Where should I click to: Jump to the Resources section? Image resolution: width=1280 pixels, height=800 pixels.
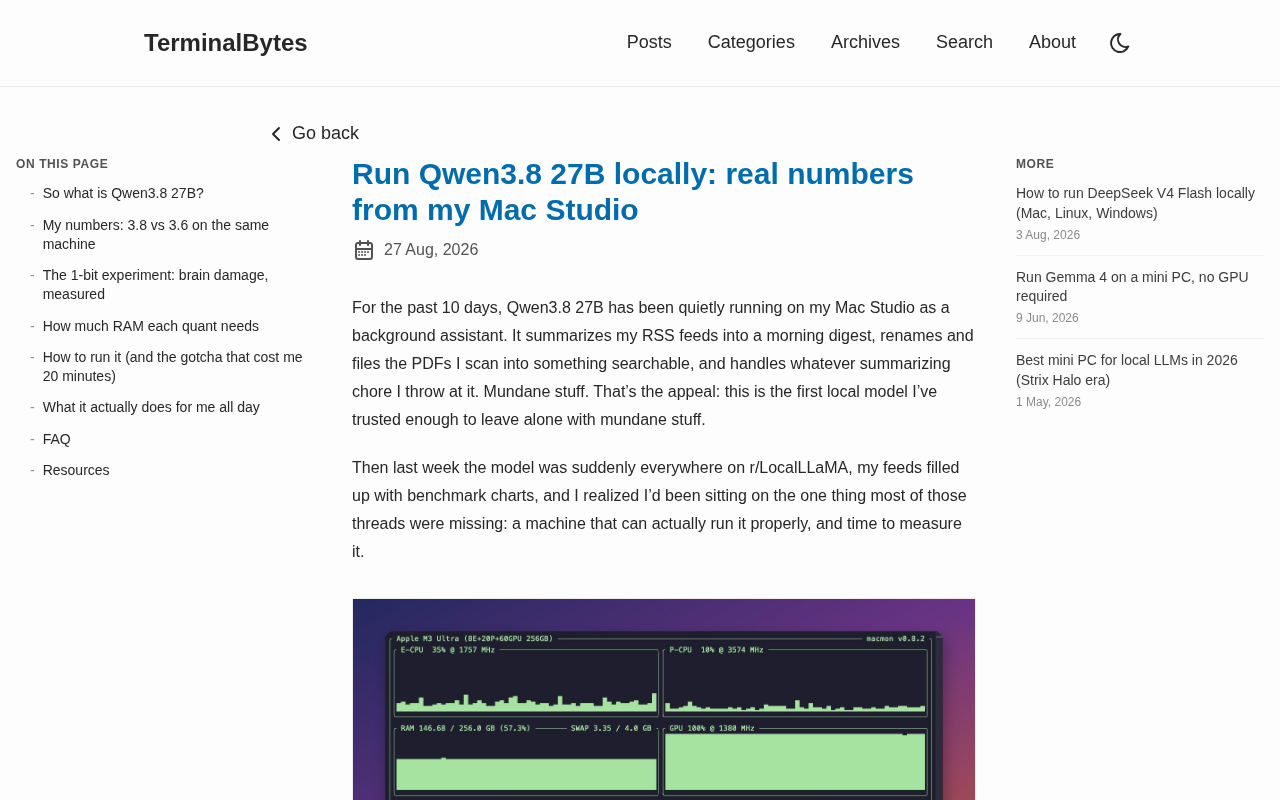(76, 470)
